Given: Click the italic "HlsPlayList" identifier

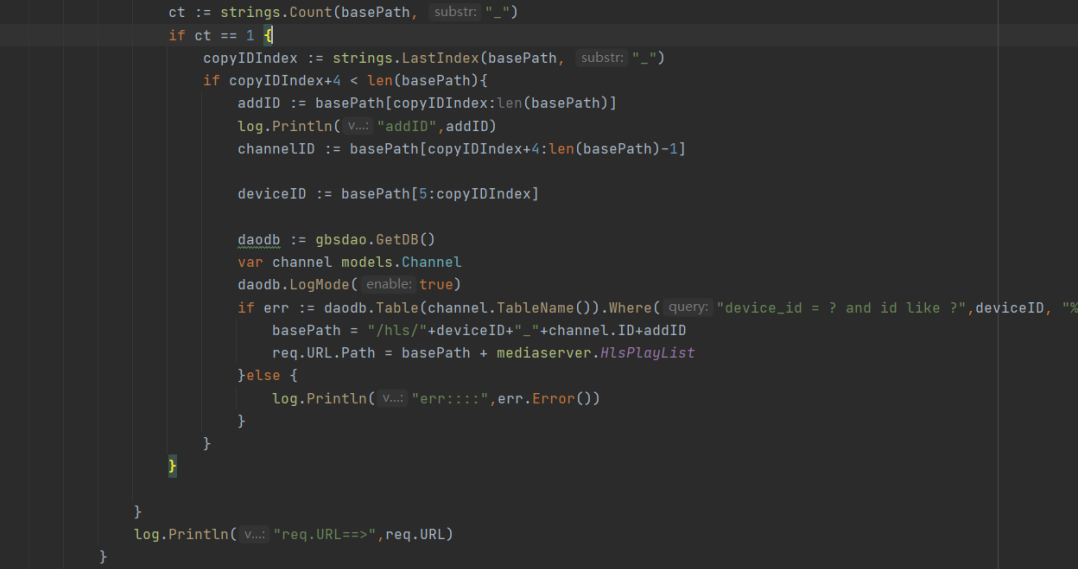Looking at the screenshot, I should (647, 353).
